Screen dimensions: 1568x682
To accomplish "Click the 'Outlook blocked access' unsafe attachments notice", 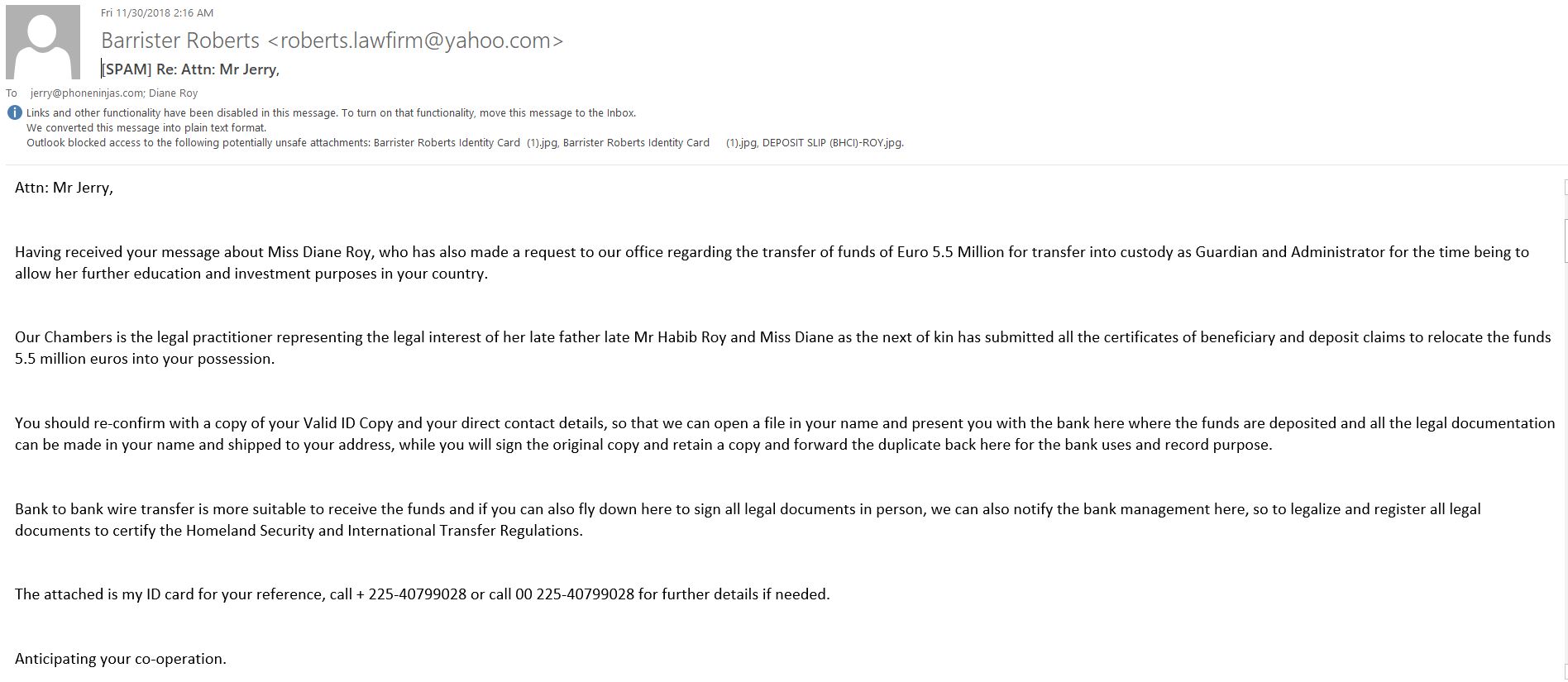I will (465, 143).
